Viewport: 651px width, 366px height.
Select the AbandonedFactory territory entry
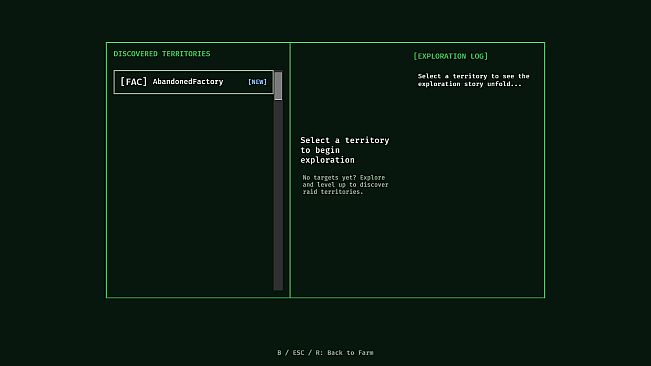coord(193,82)
